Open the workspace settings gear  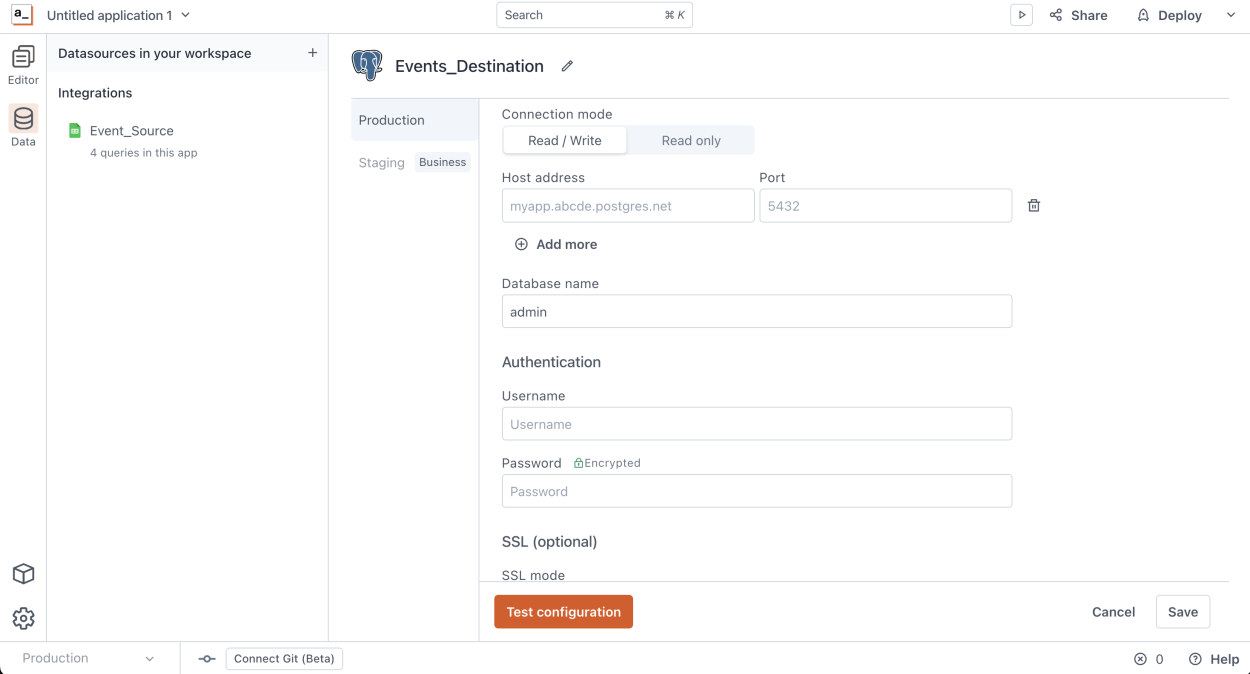point(22,618)
